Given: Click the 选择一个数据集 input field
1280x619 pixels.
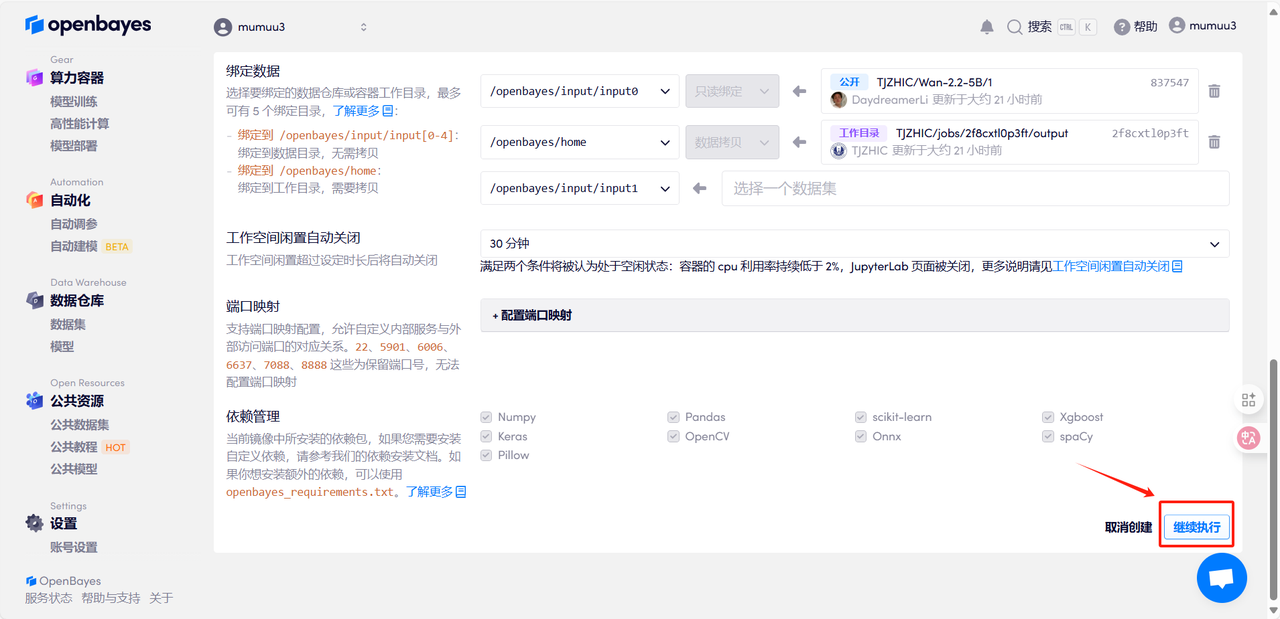Looking at the screenshot, I should [x=974, y=188].
